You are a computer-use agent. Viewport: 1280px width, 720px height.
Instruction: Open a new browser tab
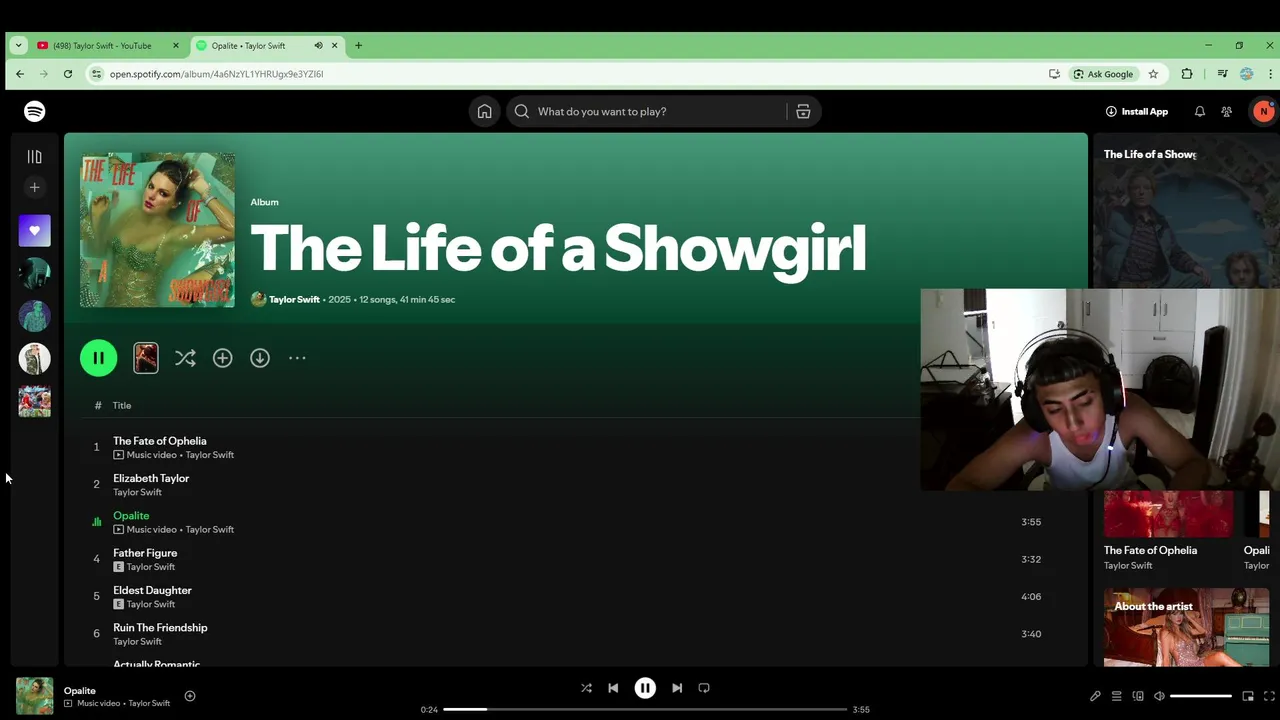358,45
